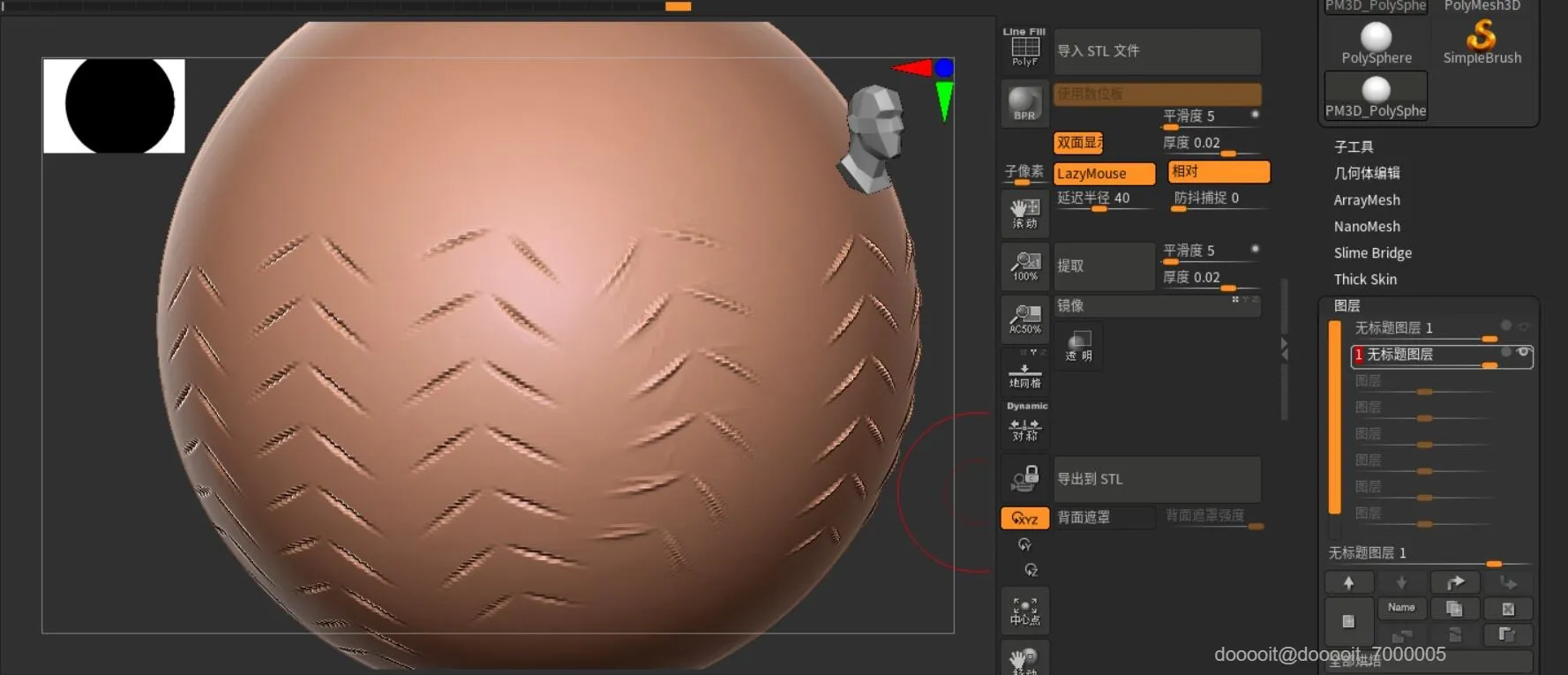Viewport: 1568px width, 675px height.
Task: Switch to Y-axis rotation mode
Action: tap(1024, 544)
